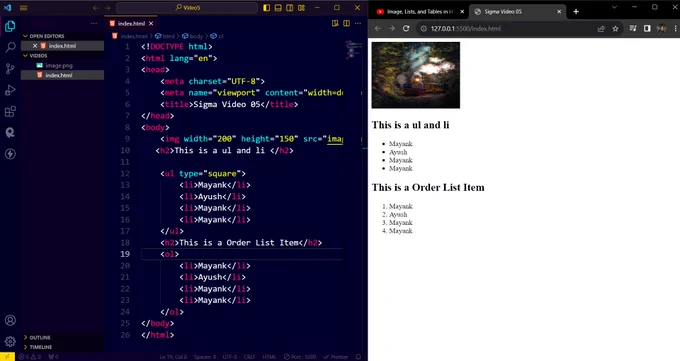Click the editor minimap

click(354, 50)
